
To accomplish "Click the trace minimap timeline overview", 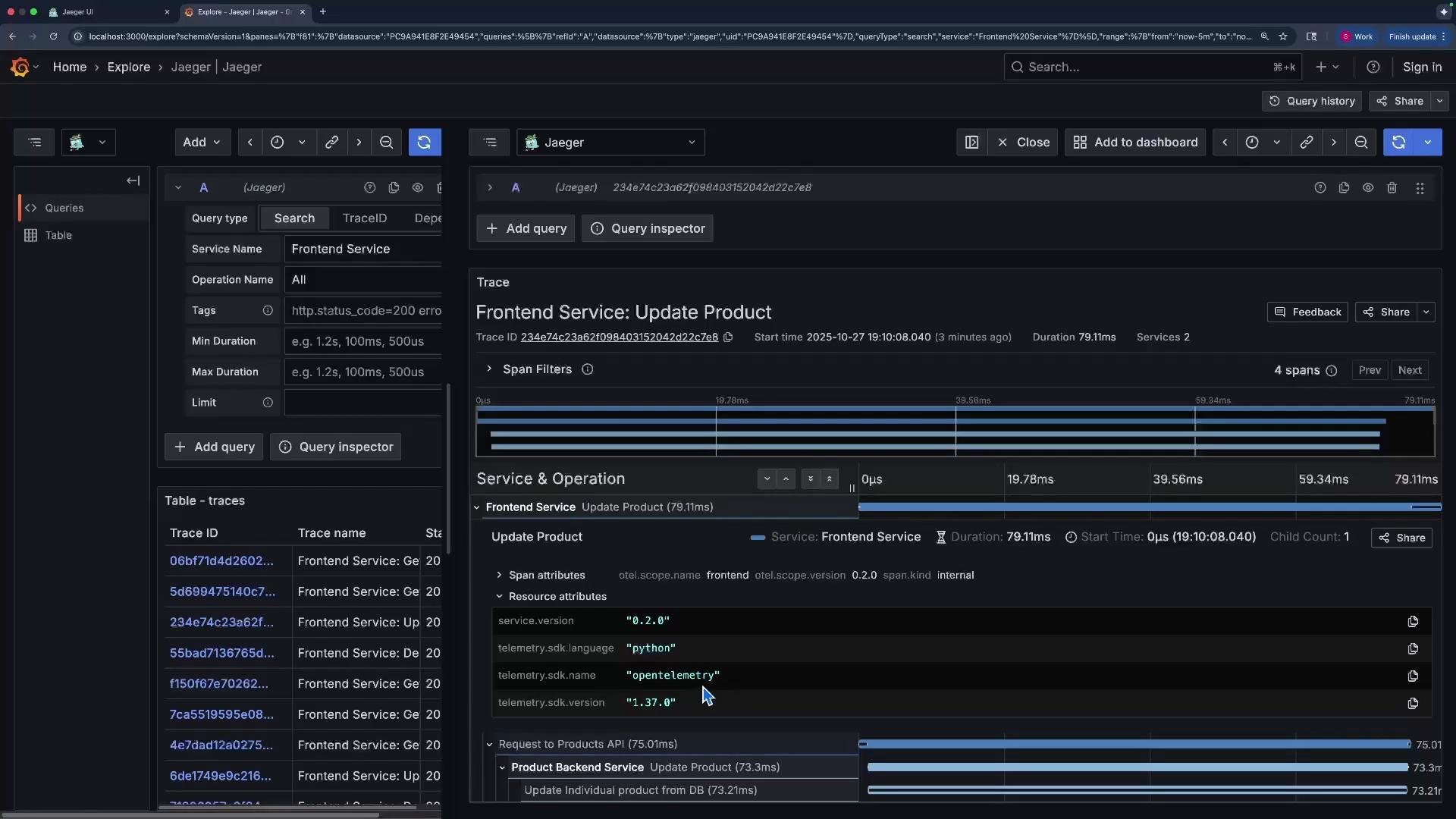I will point(955,431).
